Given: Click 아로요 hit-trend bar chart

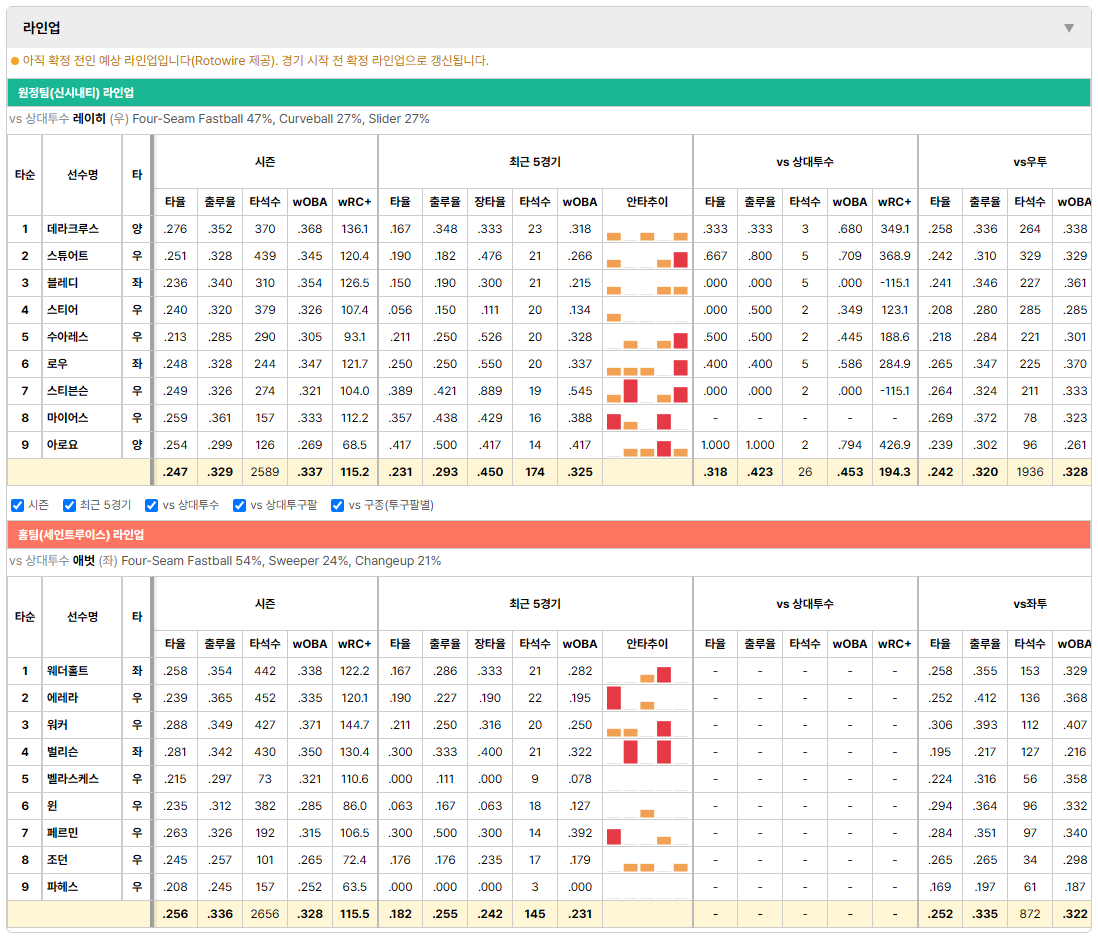Looking at the screenshot, I should click(647, 445).
